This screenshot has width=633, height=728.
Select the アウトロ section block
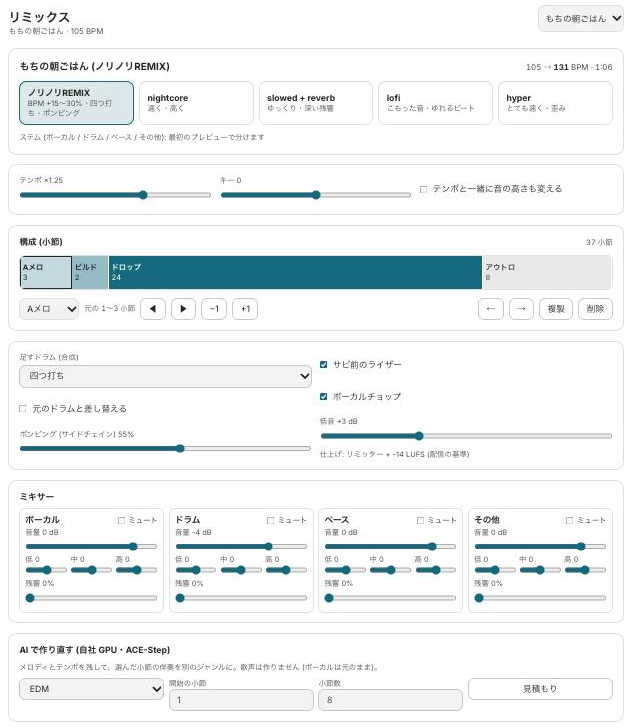click(x=547, y=273)
